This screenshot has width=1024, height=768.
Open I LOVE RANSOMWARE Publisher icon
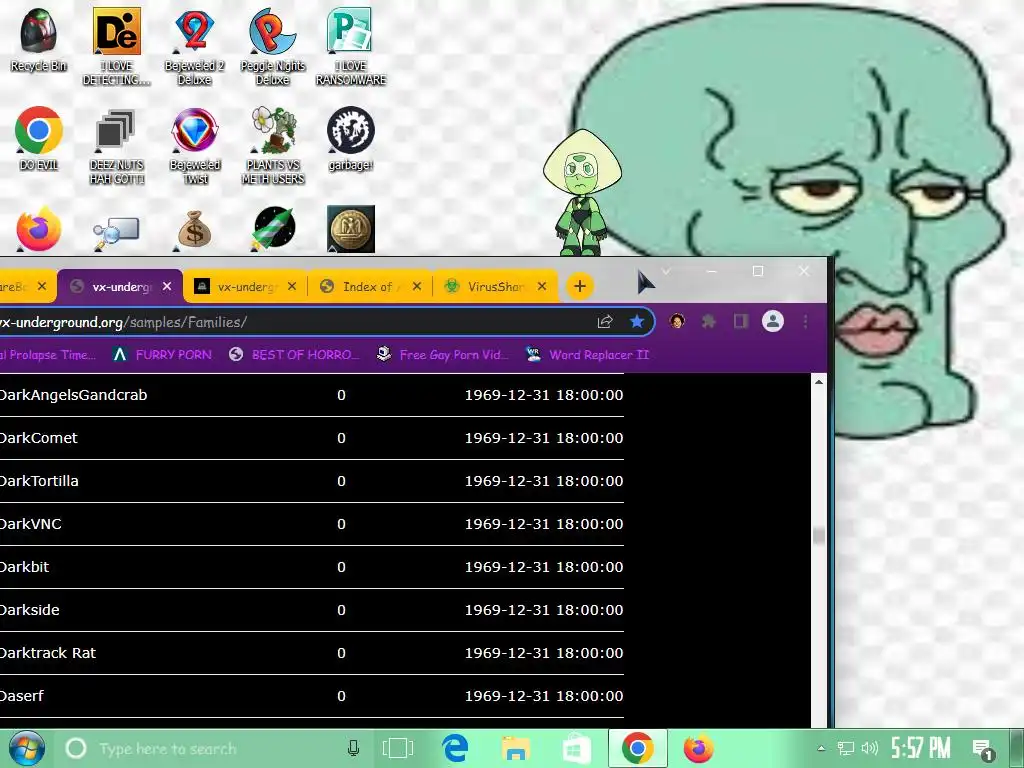351,46
